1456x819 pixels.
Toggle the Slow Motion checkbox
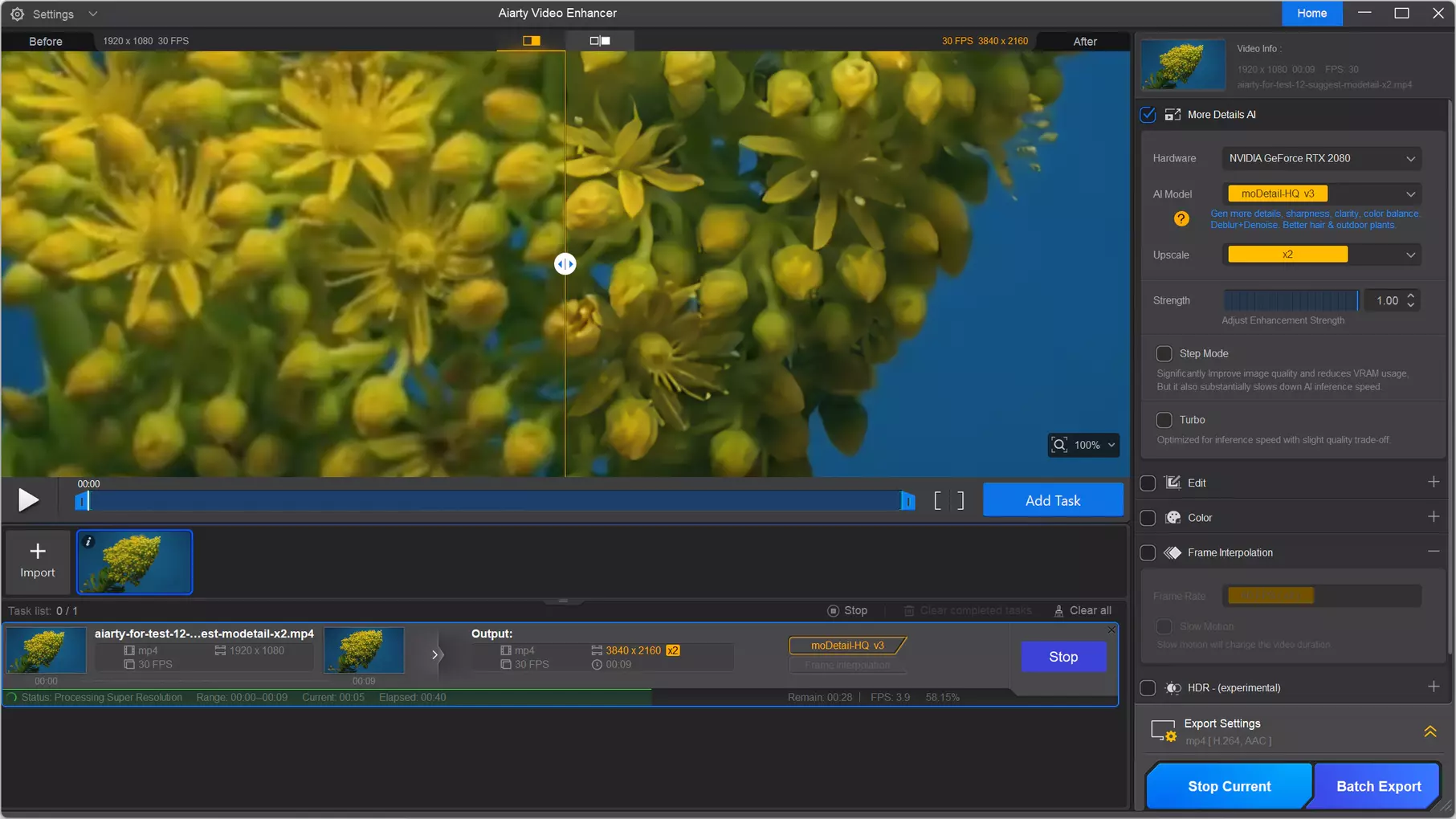pos(1164,626)
